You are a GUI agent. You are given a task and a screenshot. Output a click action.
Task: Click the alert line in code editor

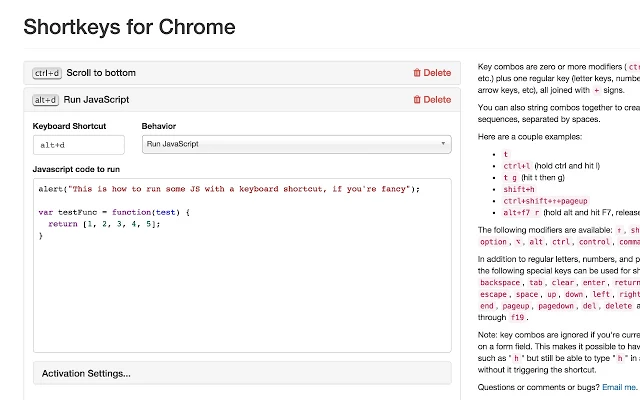tap(229, 189)
